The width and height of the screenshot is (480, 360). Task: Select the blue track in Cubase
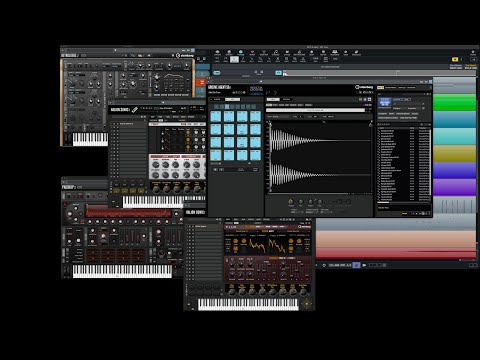point(454,170)
